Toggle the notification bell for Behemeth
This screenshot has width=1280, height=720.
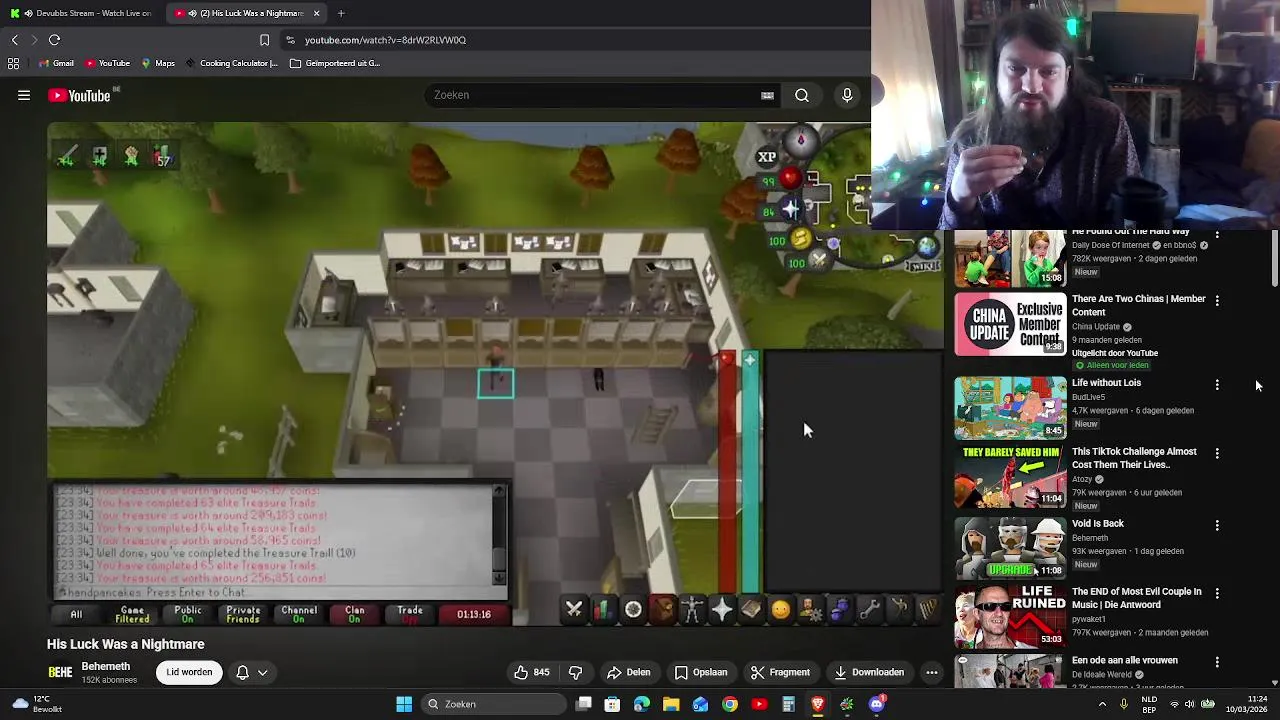[x=242, y=672]
